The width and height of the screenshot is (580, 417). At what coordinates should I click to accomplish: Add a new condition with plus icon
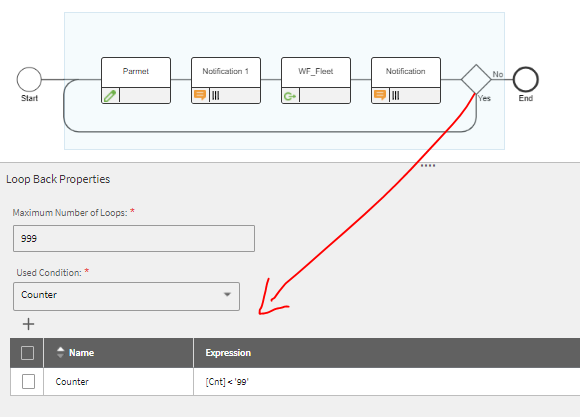pos(28,324)
